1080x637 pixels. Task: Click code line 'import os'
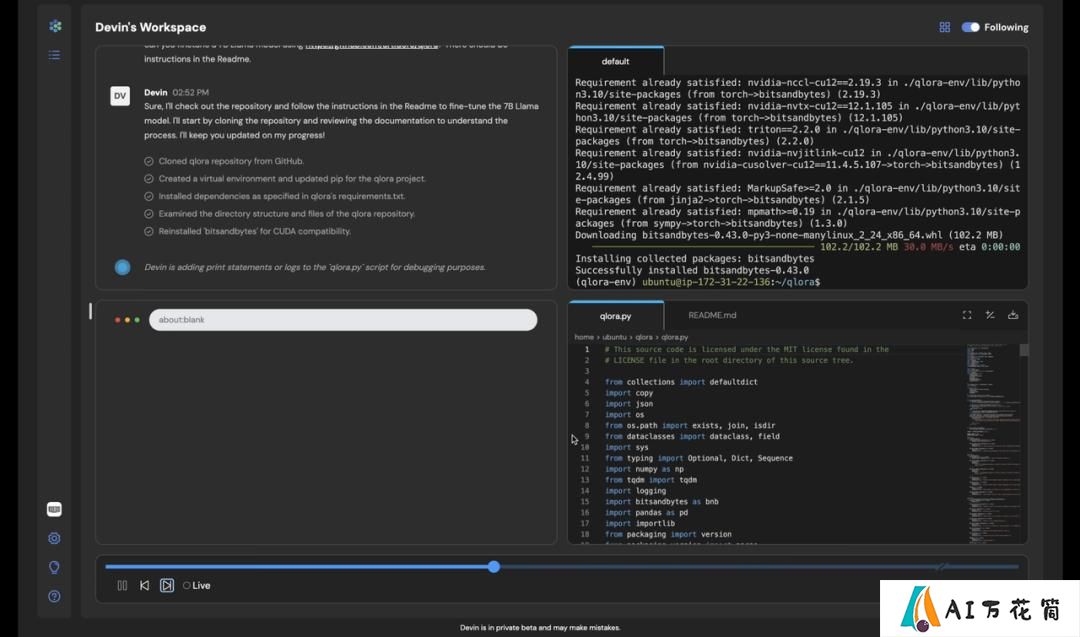[625, 415]
